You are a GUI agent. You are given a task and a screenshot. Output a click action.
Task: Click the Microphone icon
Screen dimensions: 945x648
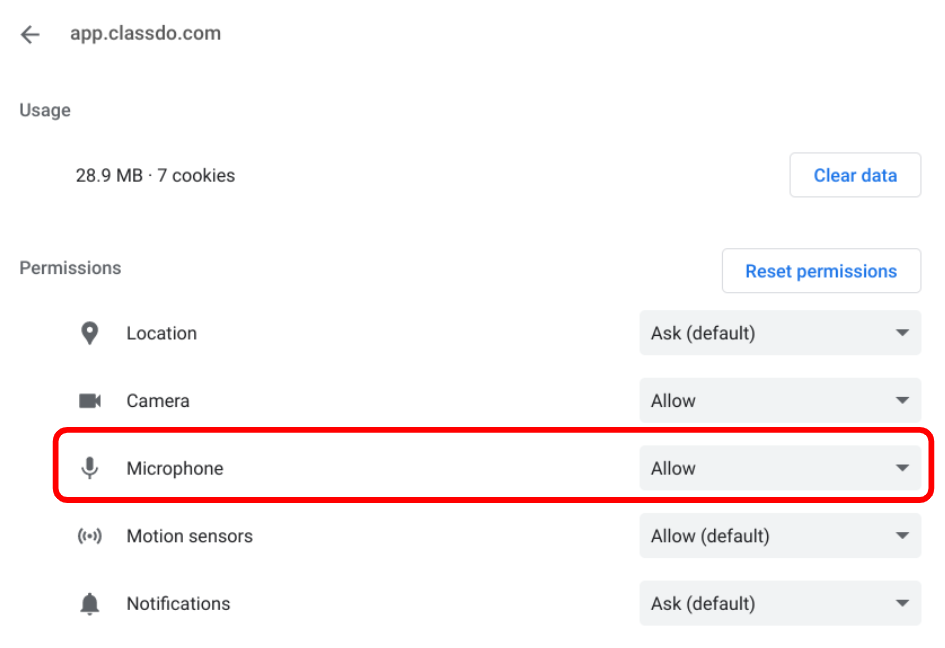tap(90, 468)
